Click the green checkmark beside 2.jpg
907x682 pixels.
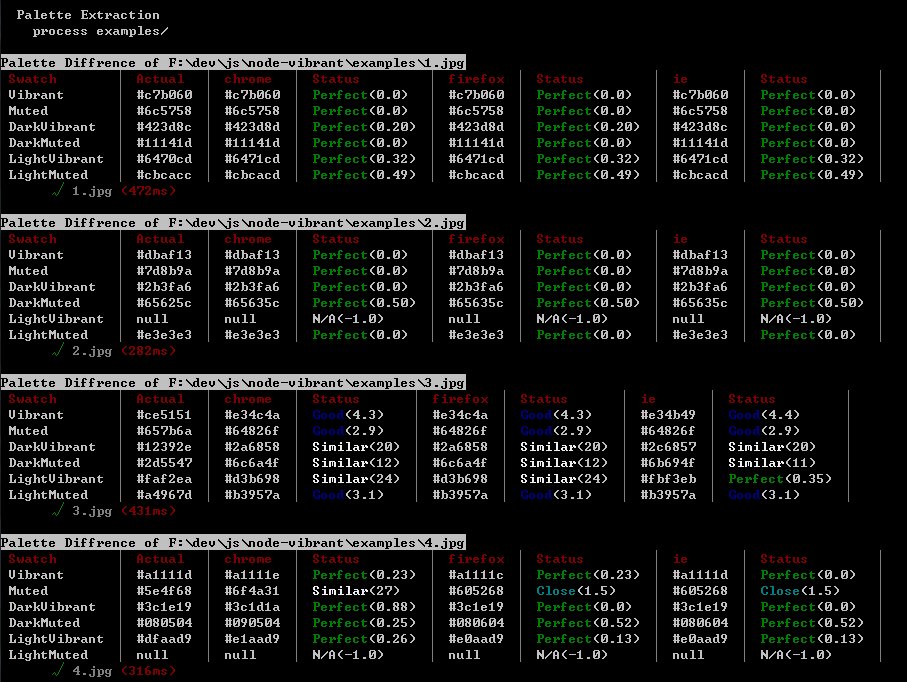click(57, 351)
